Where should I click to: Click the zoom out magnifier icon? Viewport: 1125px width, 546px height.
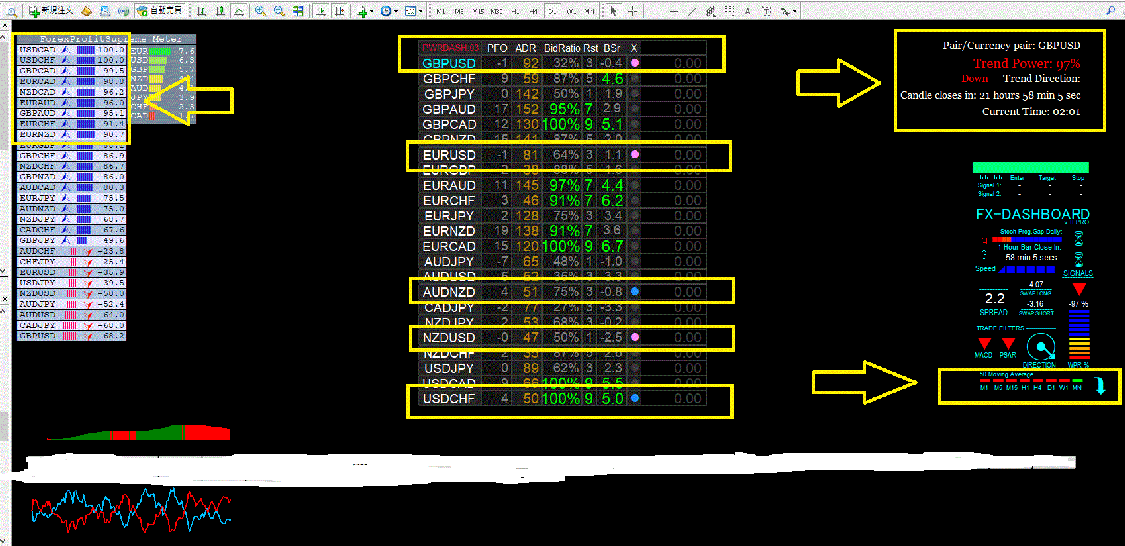pyautogui.click(x=278, y=11)
